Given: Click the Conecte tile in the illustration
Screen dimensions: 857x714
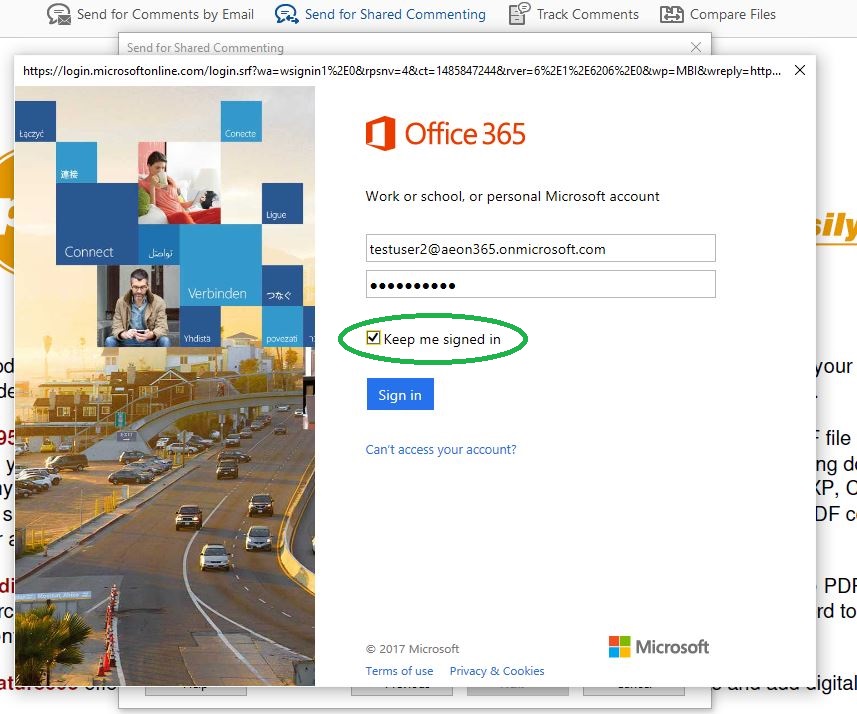Looking at the screenshot, I should pos(241,121).
